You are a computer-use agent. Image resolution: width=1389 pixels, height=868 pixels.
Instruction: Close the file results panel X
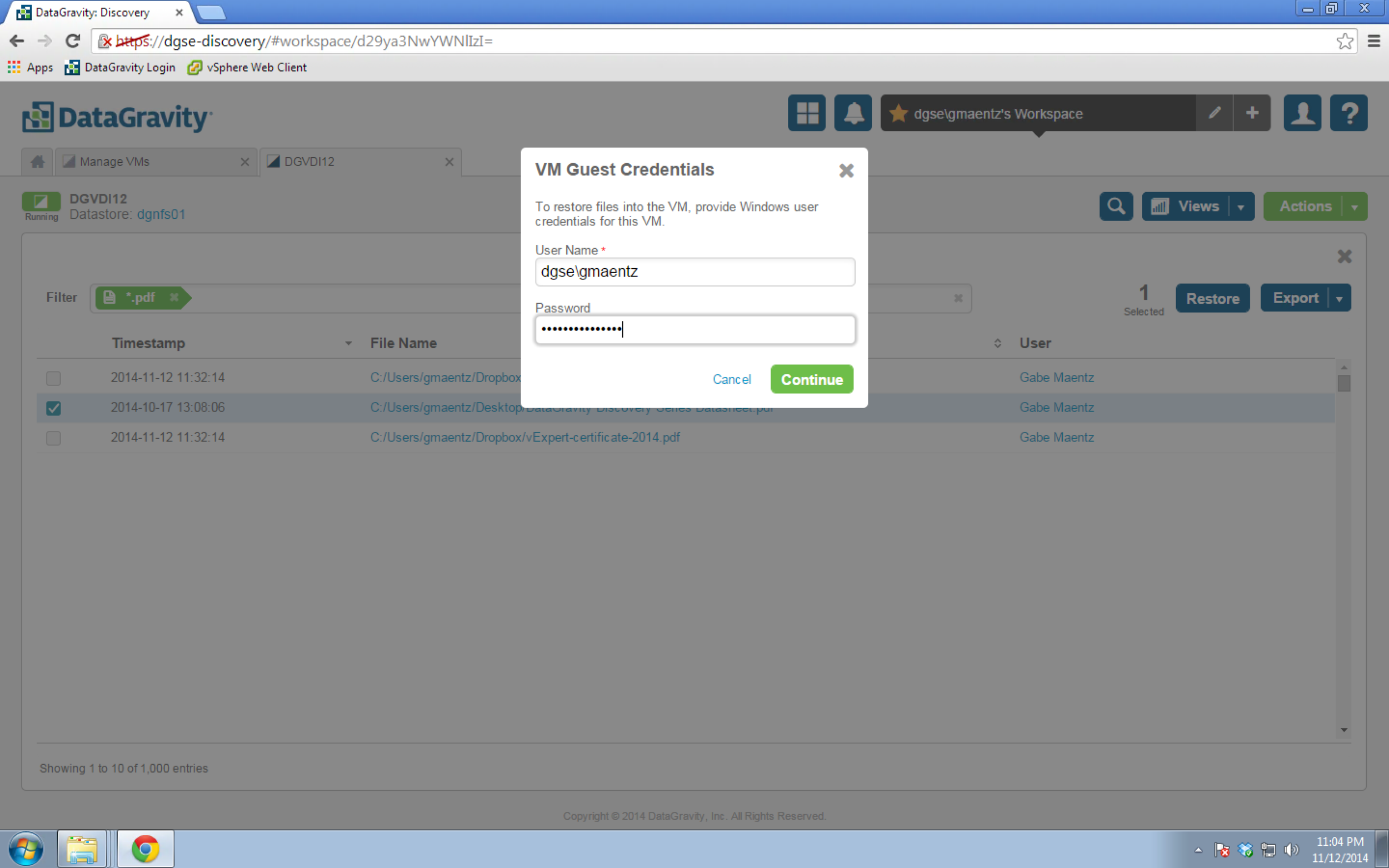click(1344, 256)
